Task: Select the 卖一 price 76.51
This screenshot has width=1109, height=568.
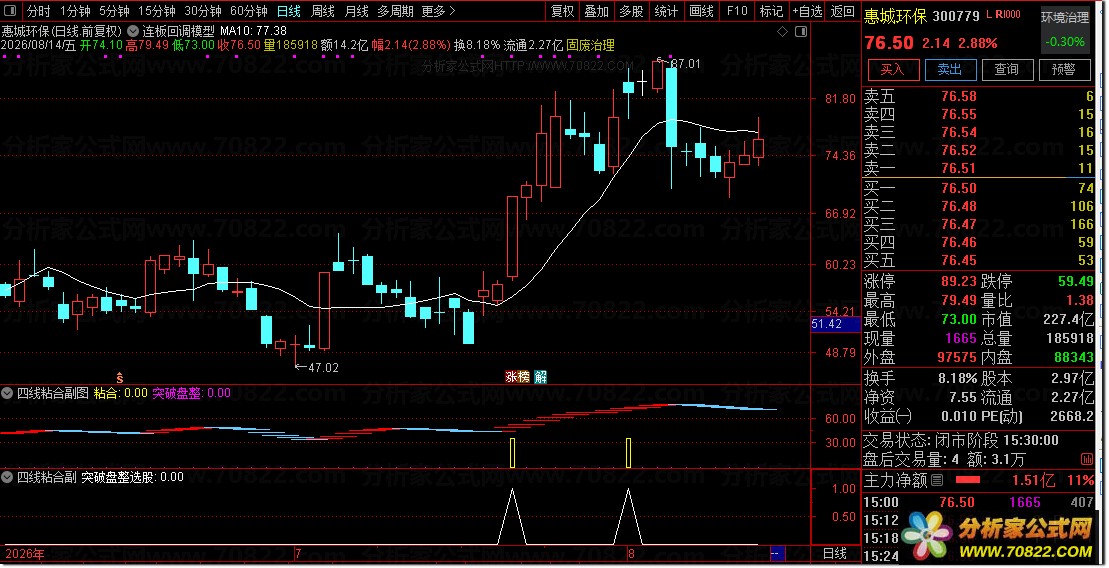Action: tap(958, 168)
